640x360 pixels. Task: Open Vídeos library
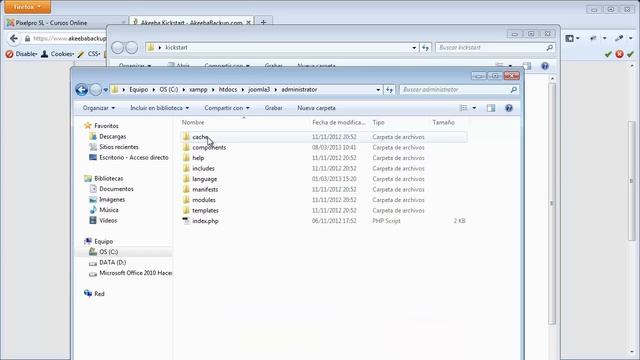(x=108, y=220)
